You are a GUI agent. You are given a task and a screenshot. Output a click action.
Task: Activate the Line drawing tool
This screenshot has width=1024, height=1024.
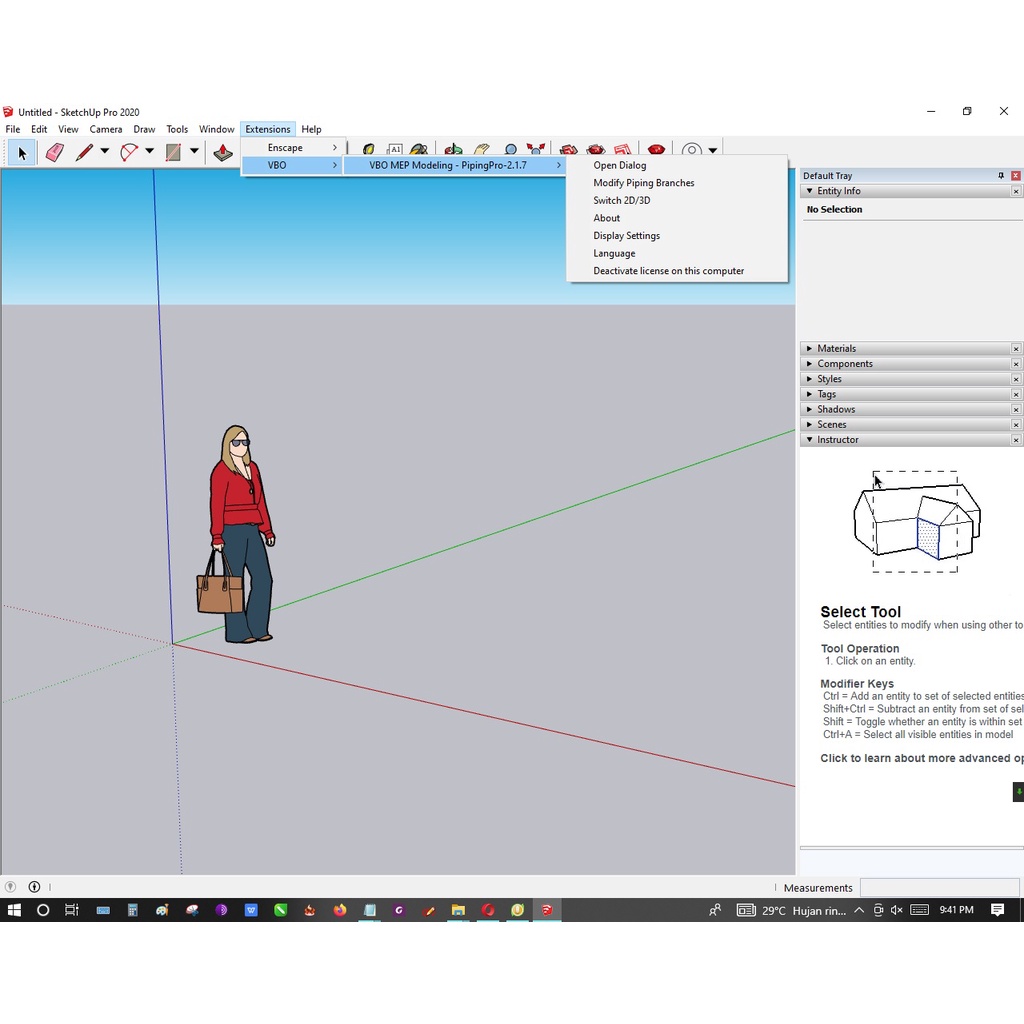pyautogui.click(x=84, y=152)
